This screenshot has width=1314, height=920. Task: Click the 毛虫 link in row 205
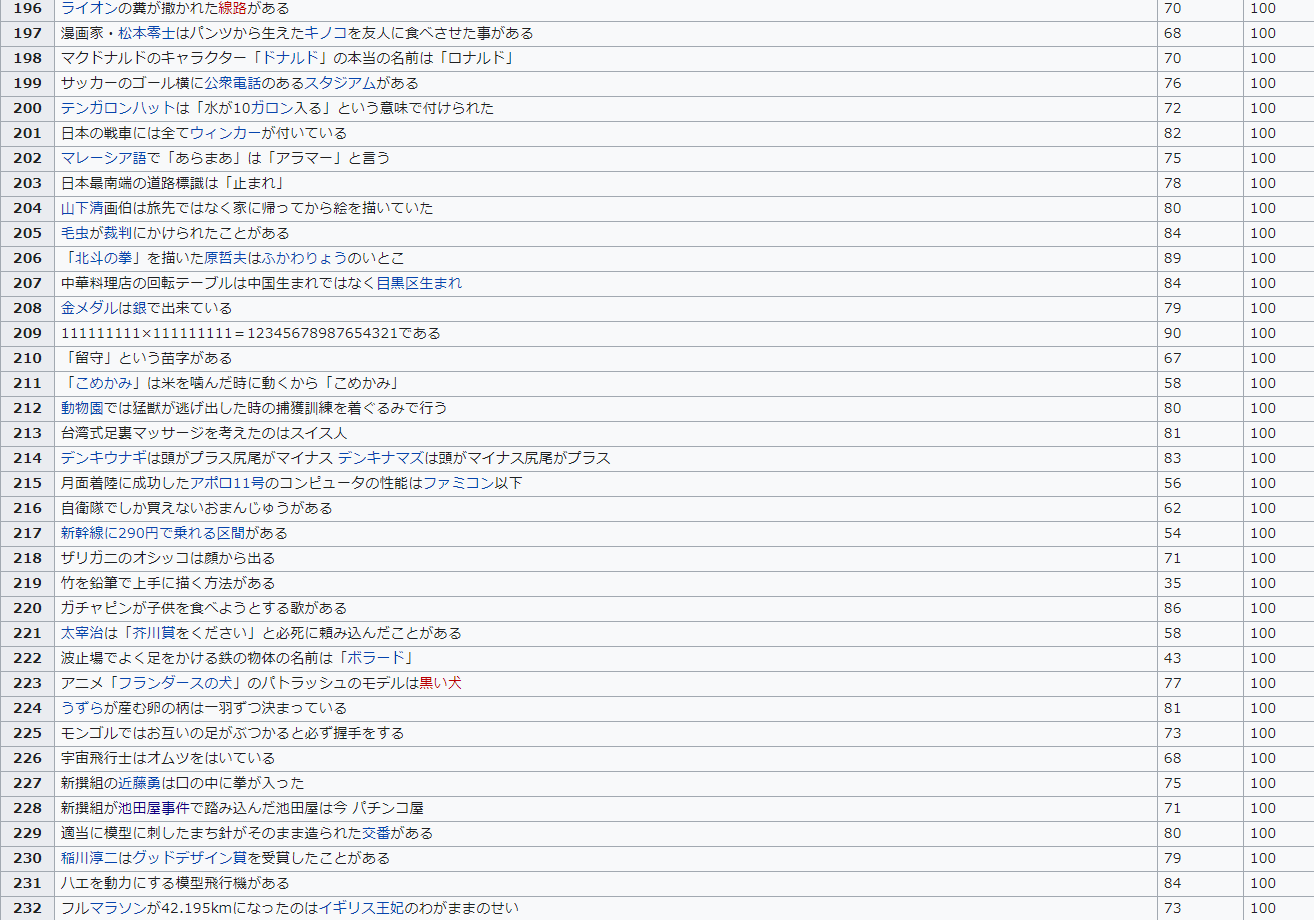pyautogui.click(x=75, y=233)
